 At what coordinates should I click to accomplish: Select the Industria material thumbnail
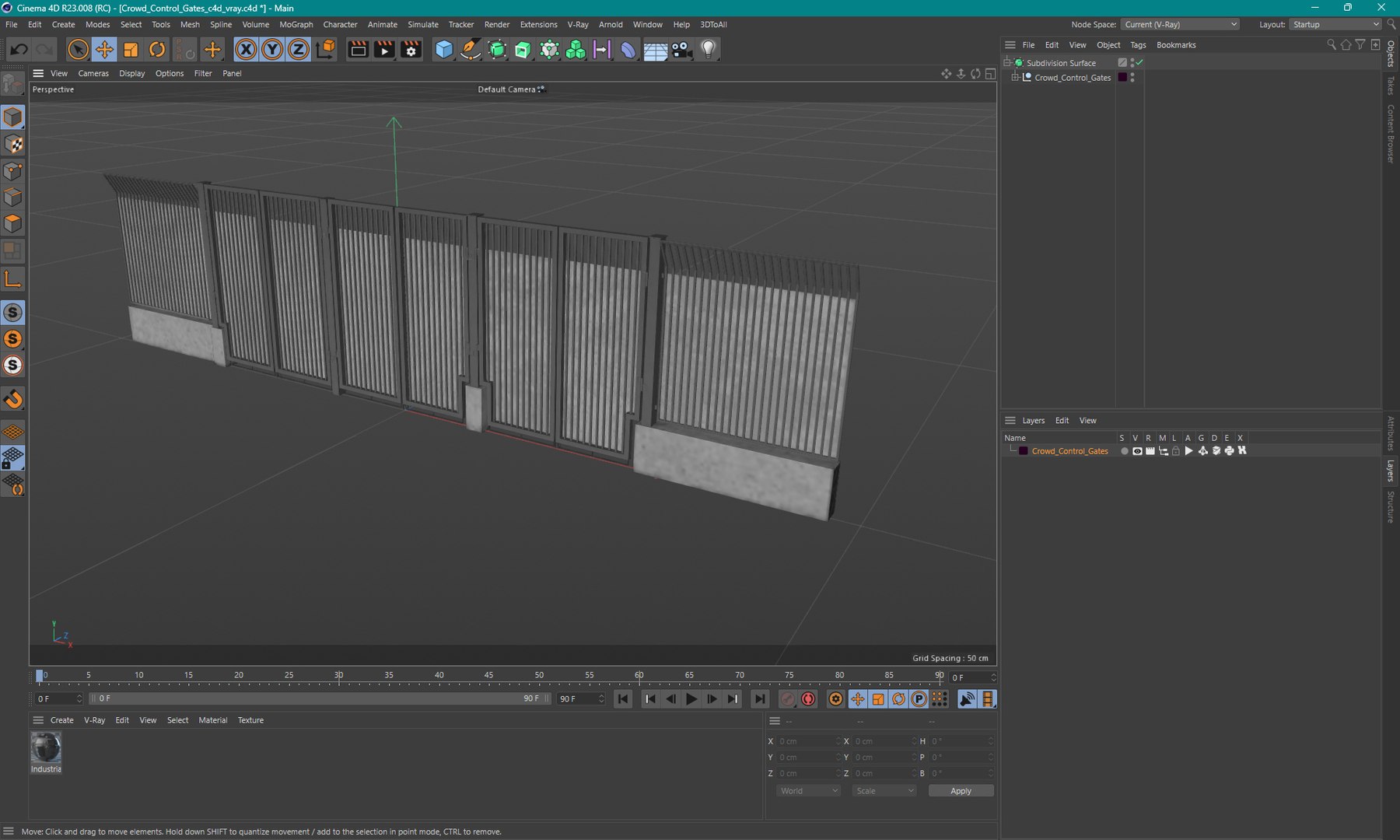pyautogui.click(x=46, y=748)
